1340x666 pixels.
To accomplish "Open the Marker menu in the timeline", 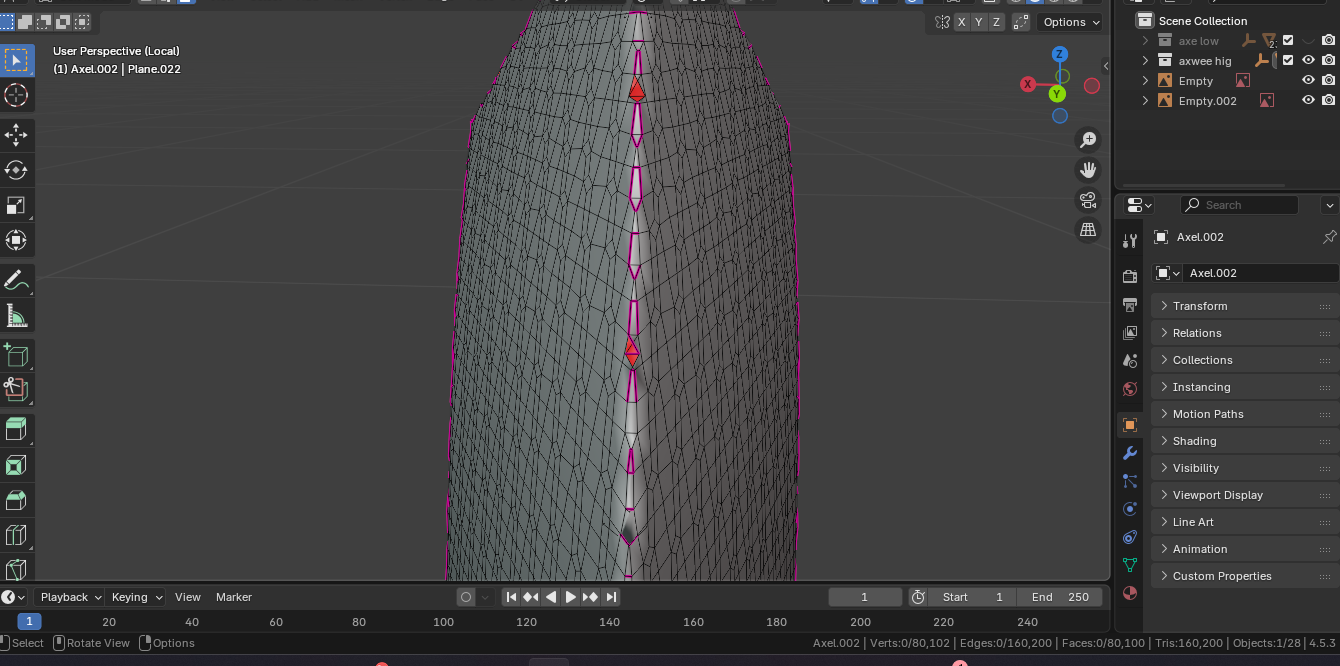I will pyautogui.click(x=234, y=597).
